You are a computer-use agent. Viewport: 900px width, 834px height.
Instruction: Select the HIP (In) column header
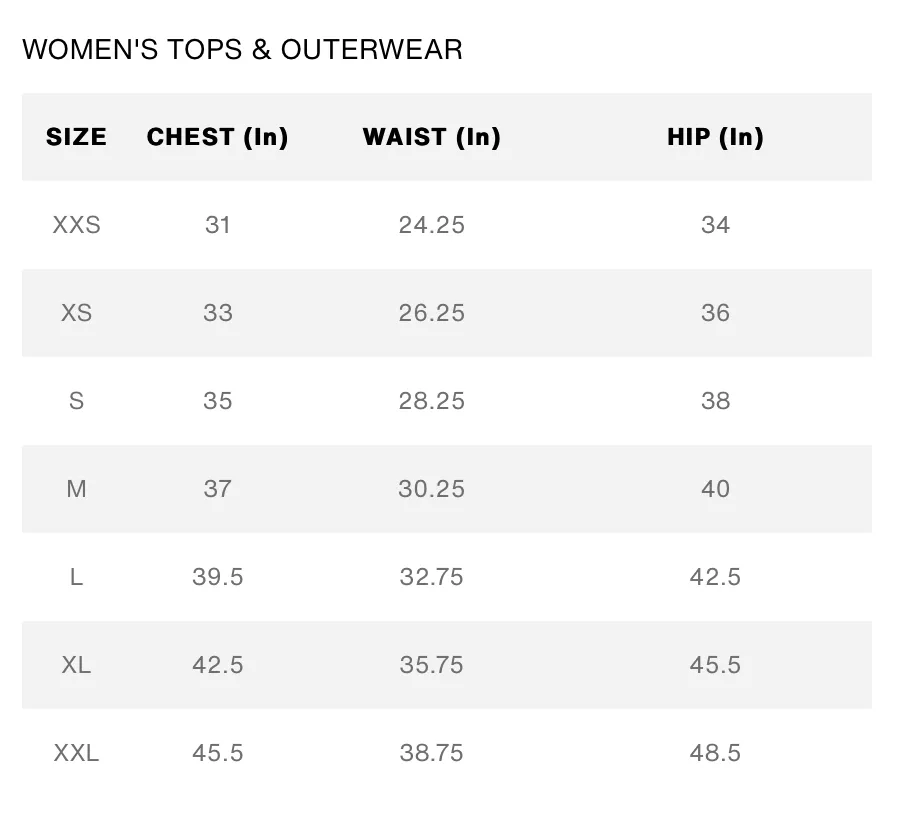715,137
